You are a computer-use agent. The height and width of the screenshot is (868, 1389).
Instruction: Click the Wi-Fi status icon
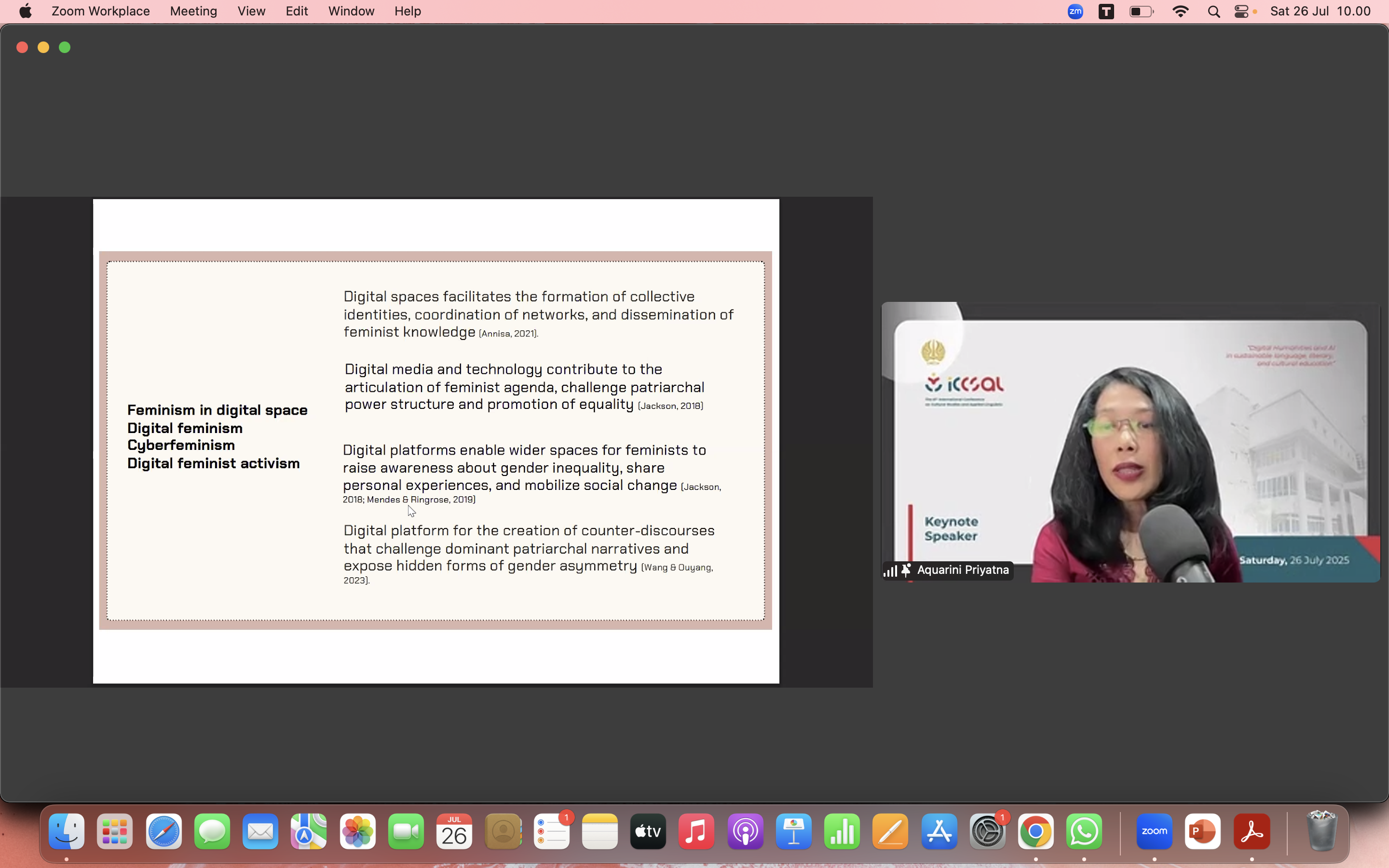1180,12
